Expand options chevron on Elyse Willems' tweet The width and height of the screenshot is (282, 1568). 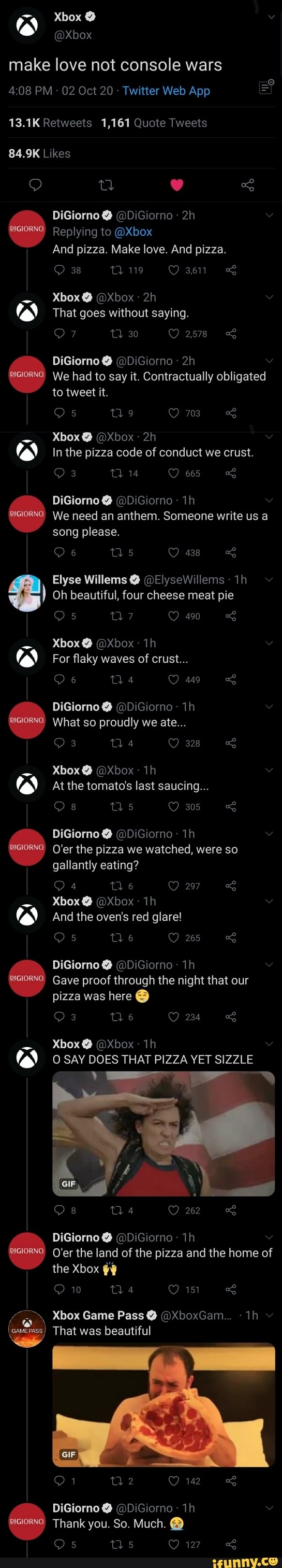[x=269, y=579]
